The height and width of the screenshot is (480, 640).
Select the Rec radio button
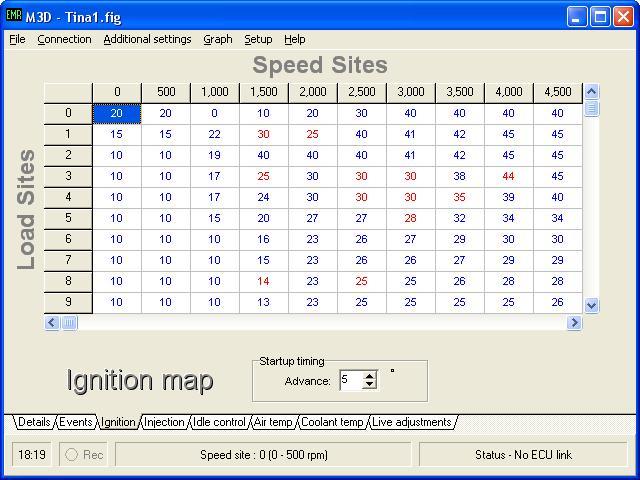point(72,455)
